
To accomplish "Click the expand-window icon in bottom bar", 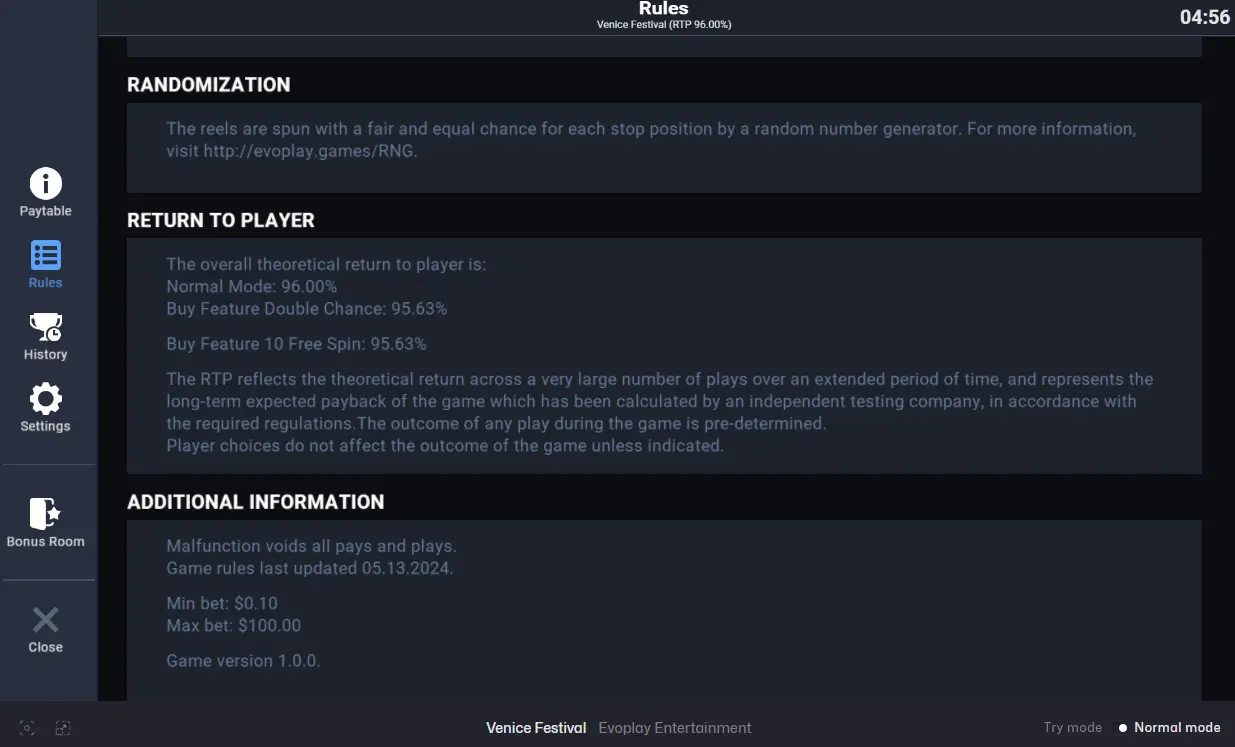I will 63,728.
